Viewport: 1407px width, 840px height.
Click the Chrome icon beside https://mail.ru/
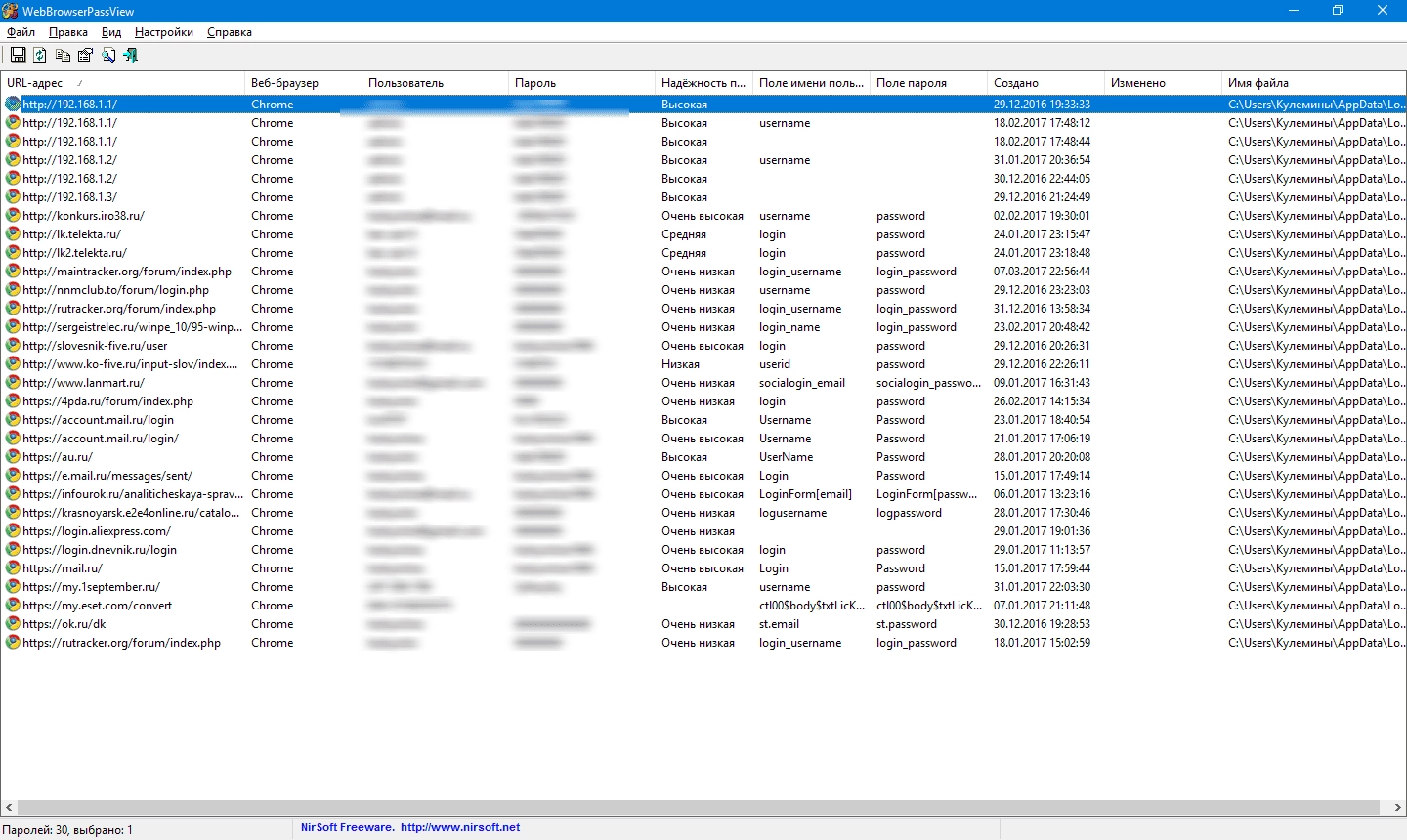pos(13,568)
